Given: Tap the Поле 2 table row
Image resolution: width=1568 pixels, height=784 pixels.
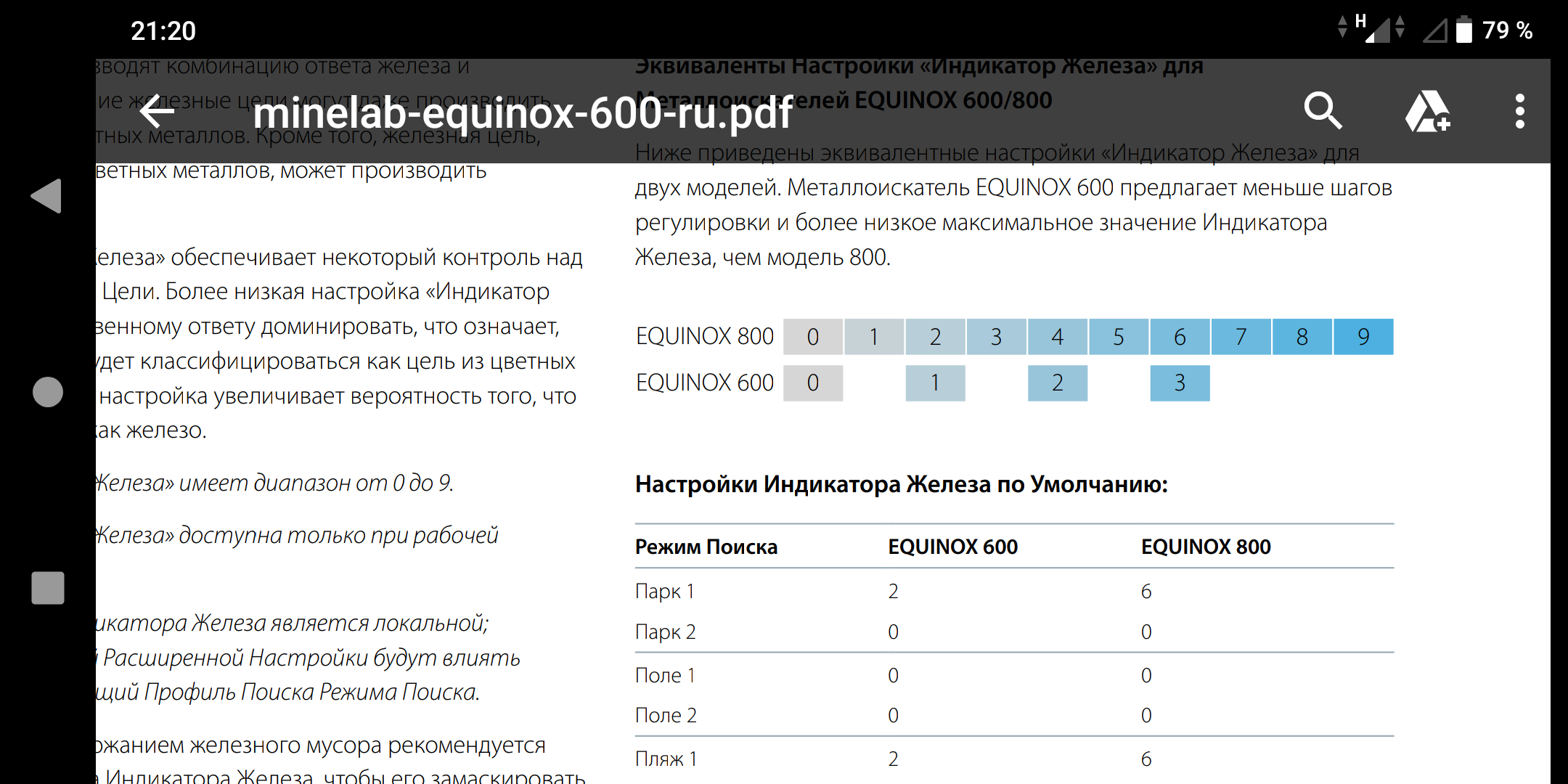Looking at the screenshot, I should pos(666,715).
